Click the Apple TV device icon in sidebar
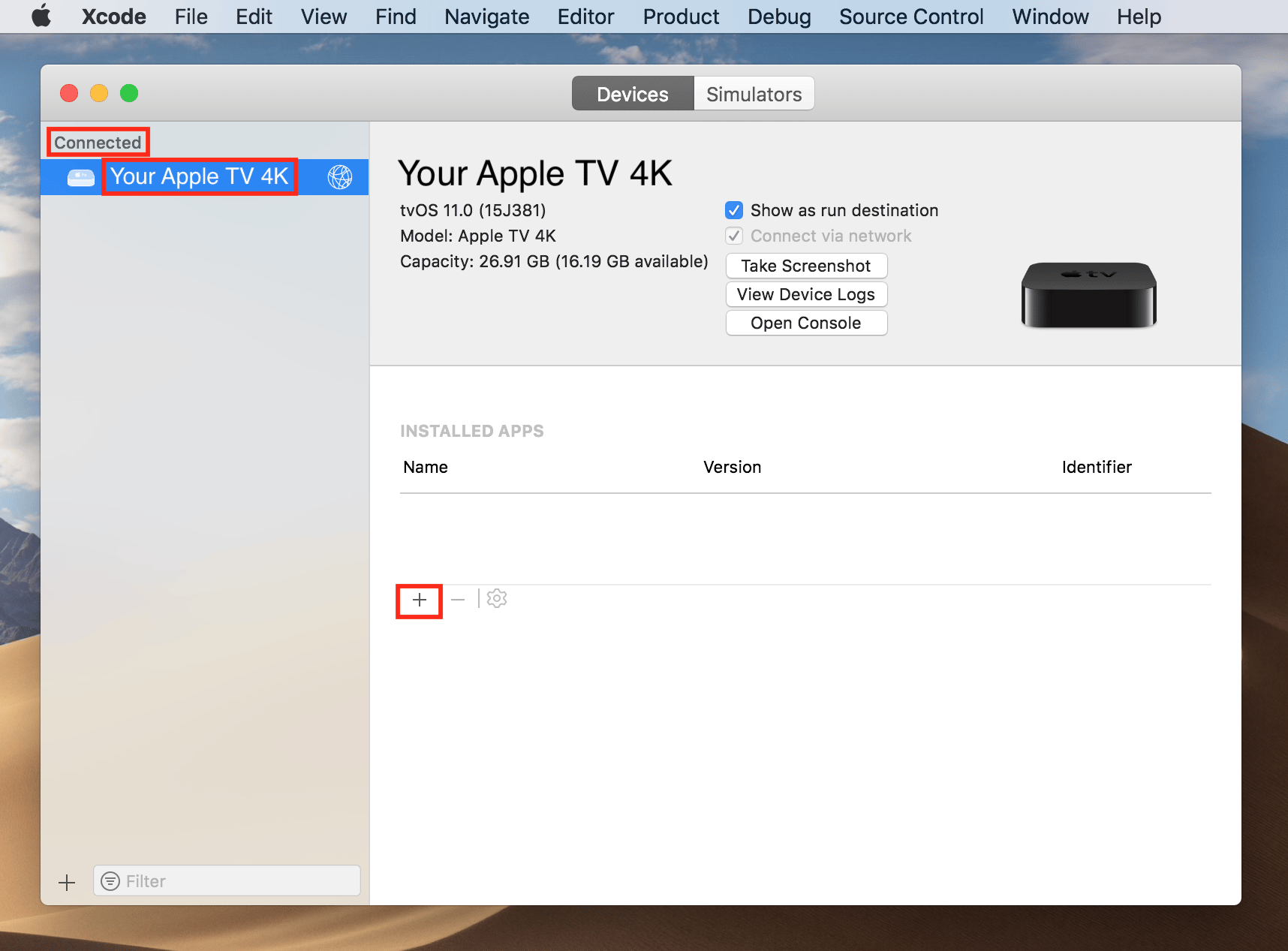Screen dimensions: 1288x951 pos(81,177)
